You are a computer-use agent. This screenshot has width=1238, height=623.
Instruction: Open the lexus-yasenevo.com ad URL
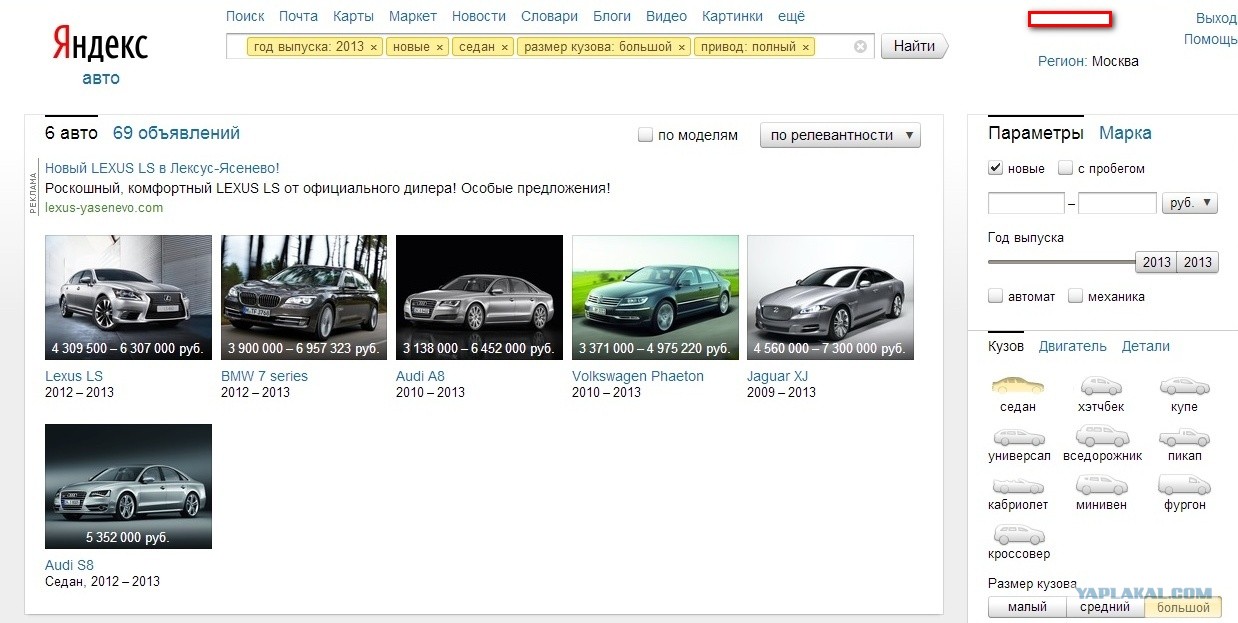[104, 208]
